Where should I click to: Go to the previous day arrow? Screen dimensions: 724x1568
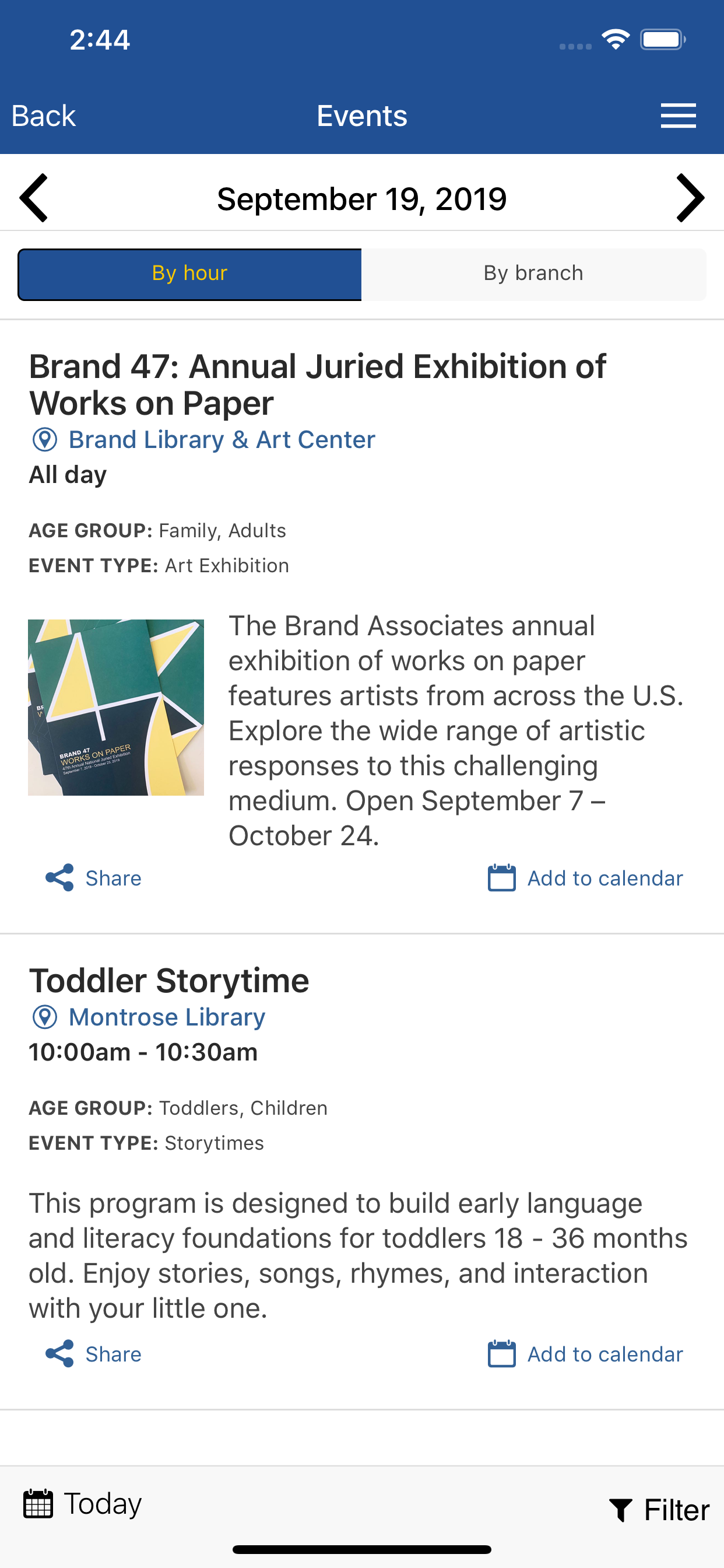point(33,198)
